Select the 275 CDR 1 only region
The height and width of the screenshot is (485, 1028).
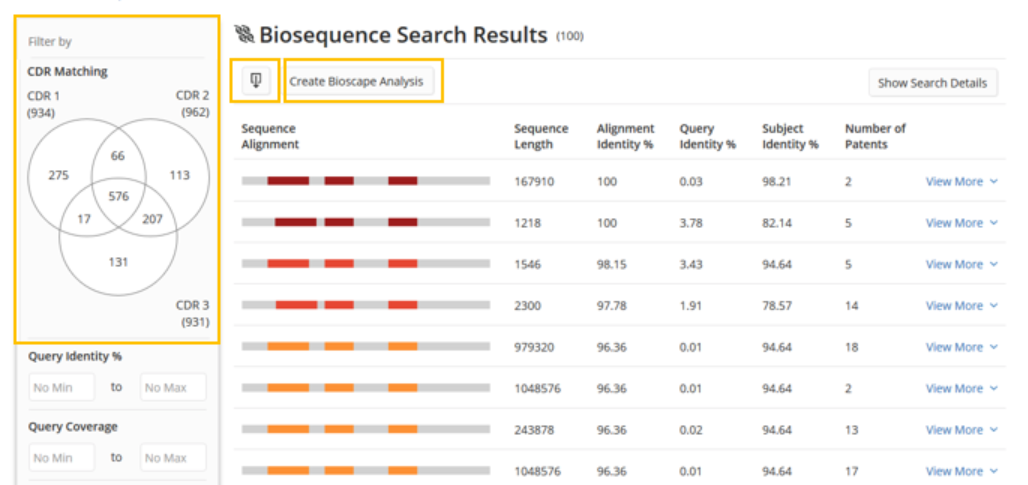point(59,175)
